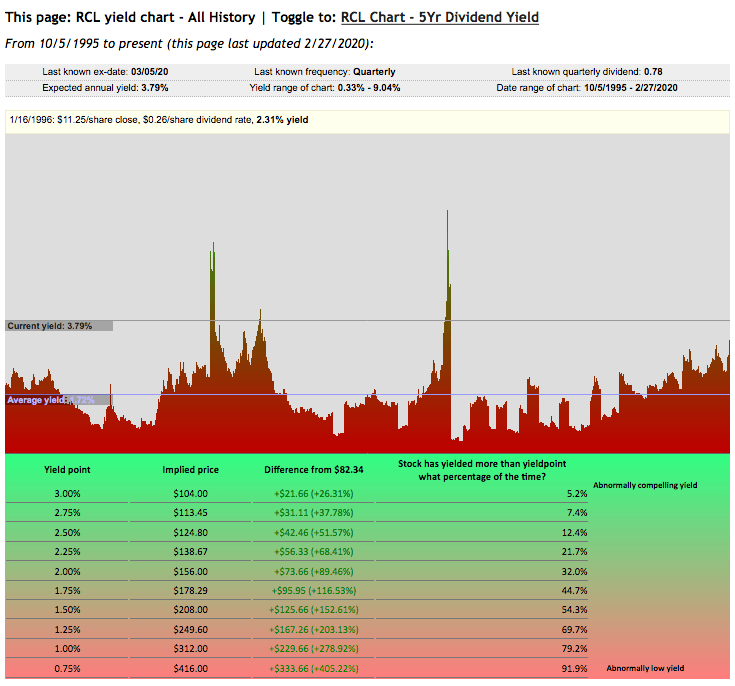The height and width of the screenshot is (686, 735).
Task: Click the 12.4% percentage value
Action: (575, 533)
